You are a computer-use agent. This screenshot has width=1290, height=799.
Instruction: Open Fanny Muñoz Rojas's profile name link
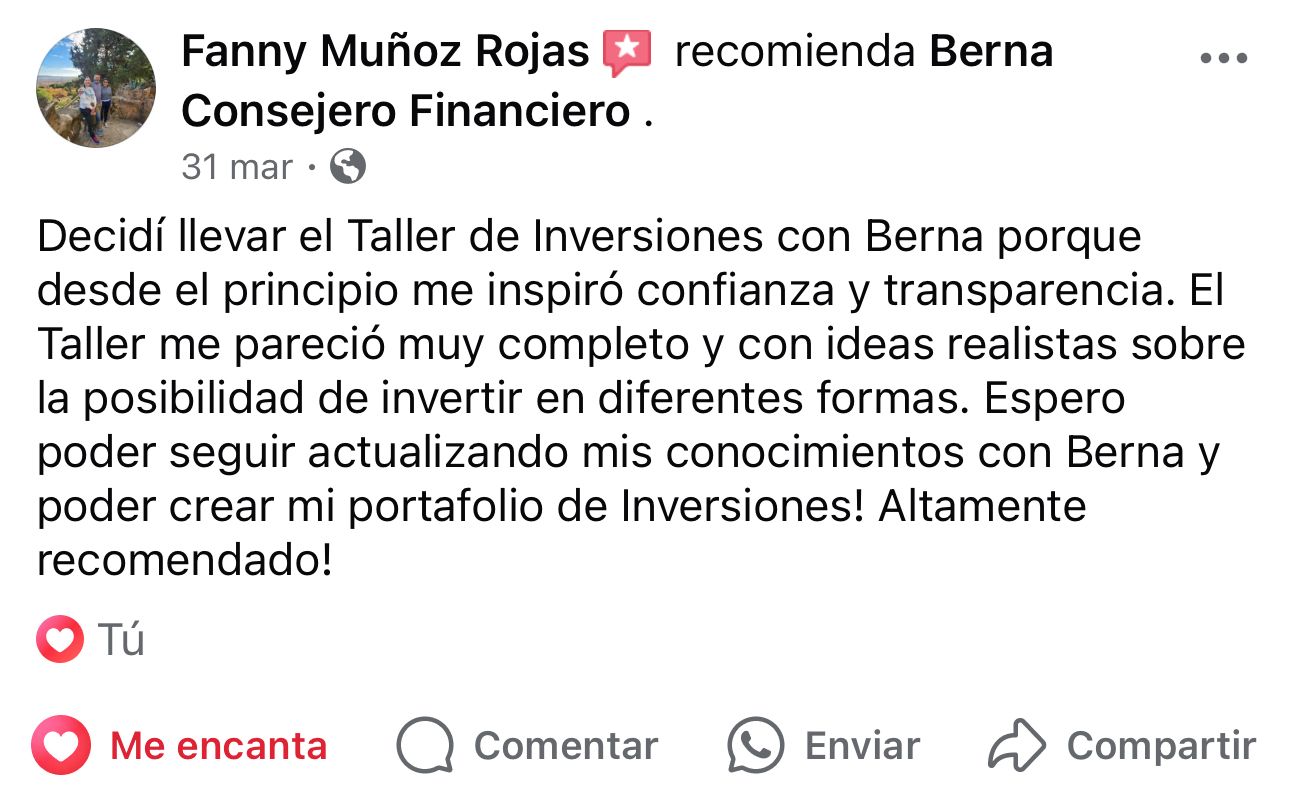click(385, 51)
